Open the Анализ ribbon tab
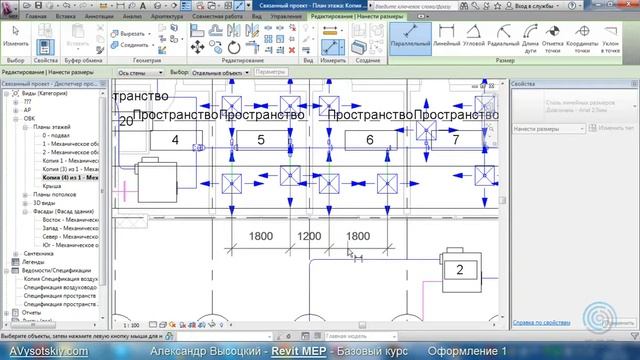This screenshot has height=360, width=640. tap(132, 16)
